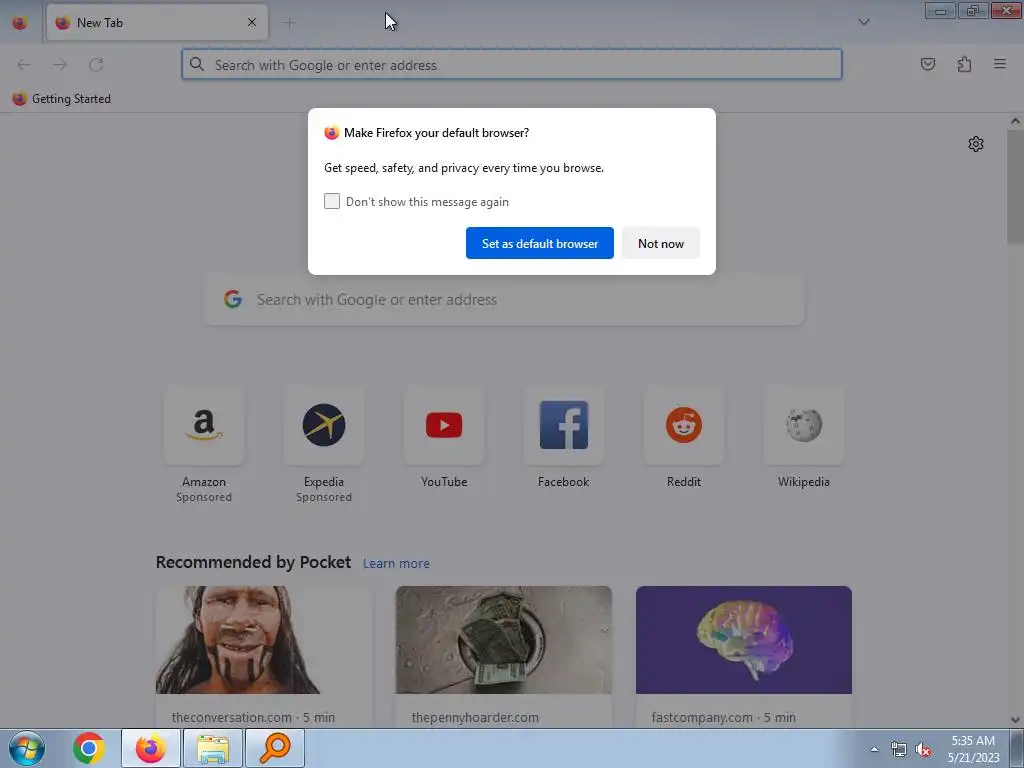The image size is (1024, 768).
Task: Launch Chrome from the taskbar
Action: click(x=89, y=748)
